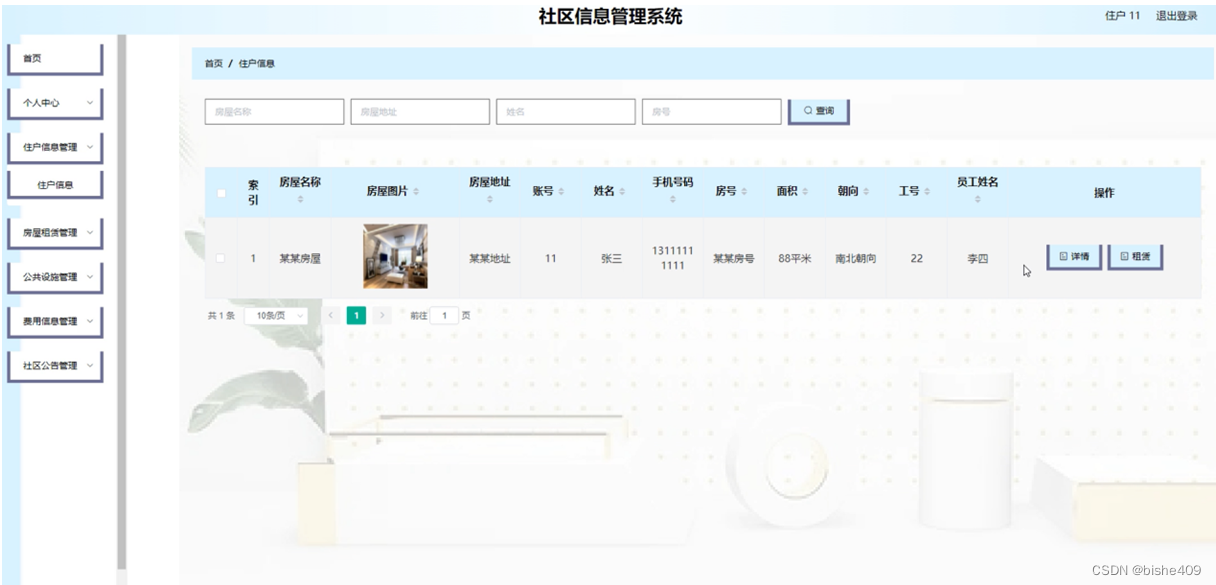
Task: Sort by 账号 column arrows
Action: (x=561, y=192)
